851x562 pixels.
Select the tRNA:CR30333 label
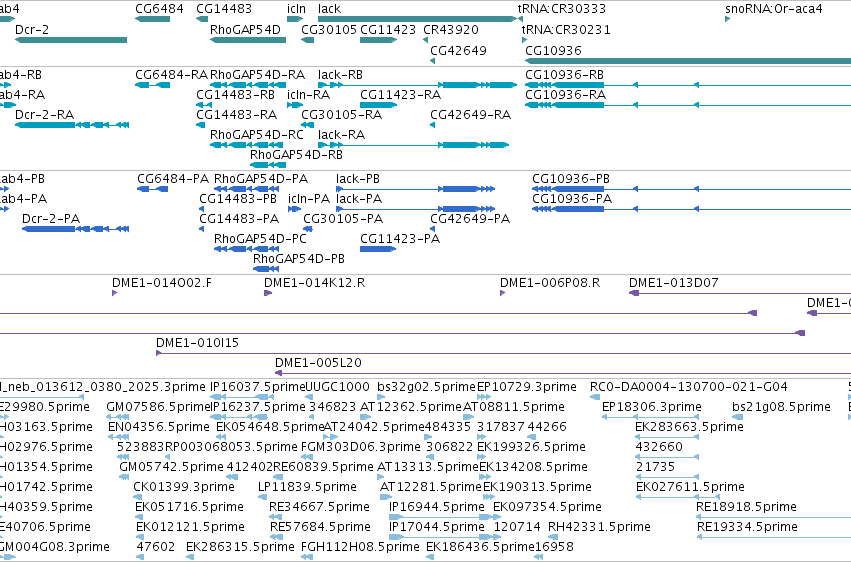[x=562, y=9]
